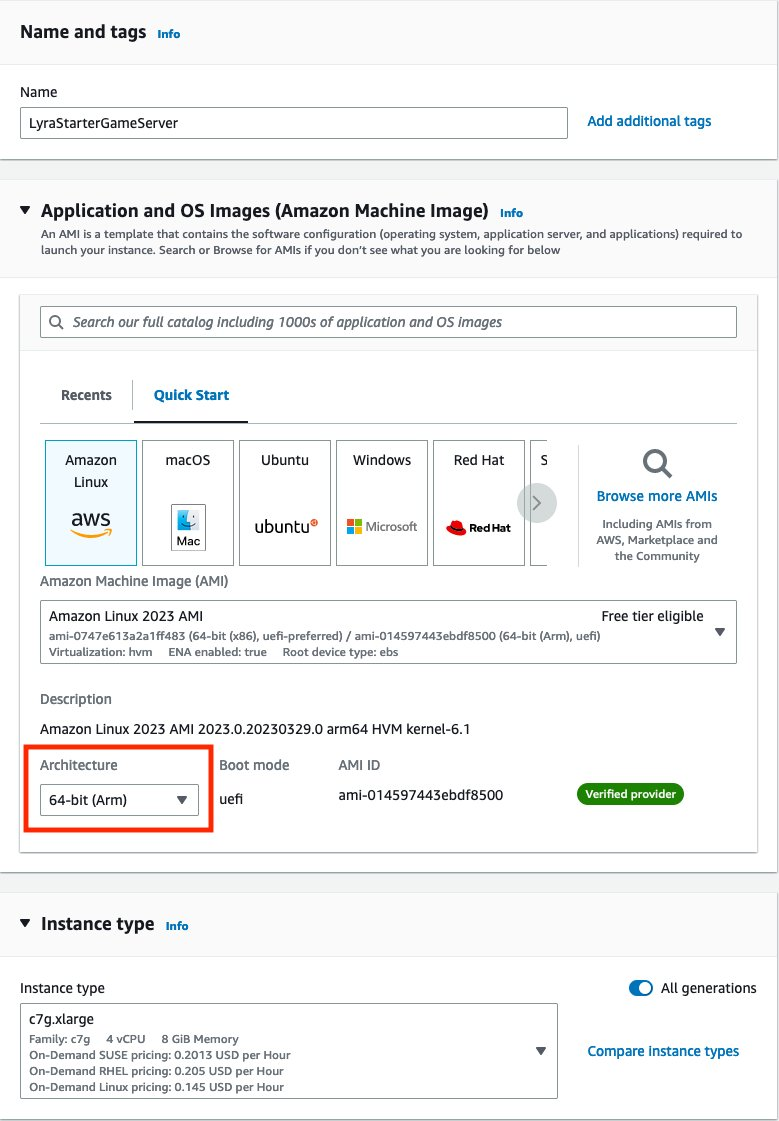Screen dimensions: 779x1121
Task: Click the Red Hat logo
Action: pyautogui.click(x=479, y=528)
